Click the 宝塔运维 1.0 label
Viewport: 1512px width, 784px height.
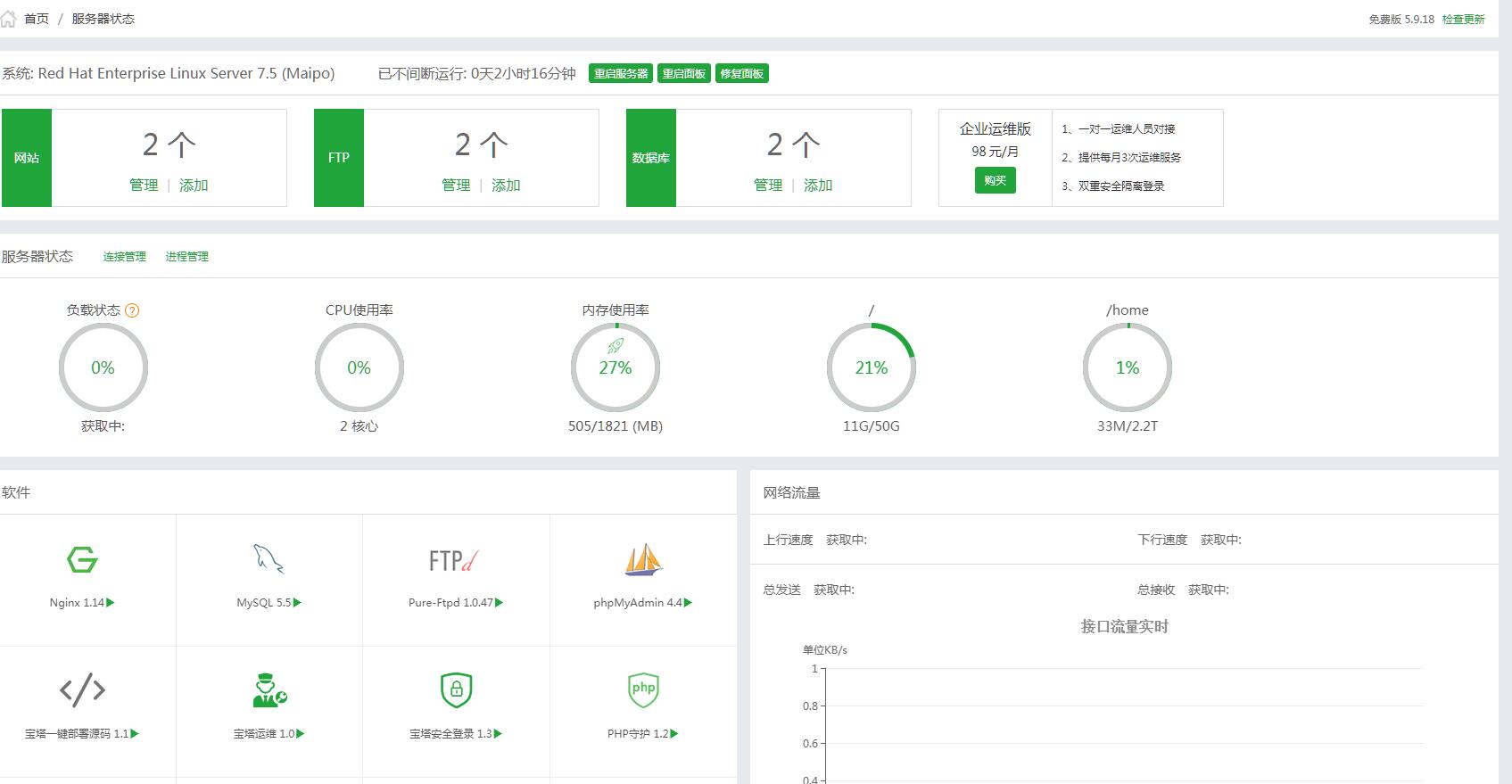click(x=264, y=734)
